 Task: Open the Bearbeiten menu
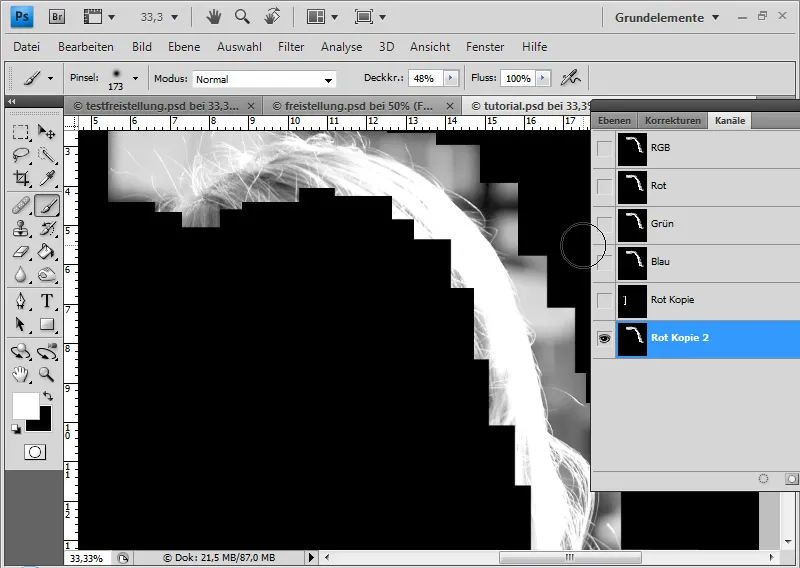pos(86,47)
